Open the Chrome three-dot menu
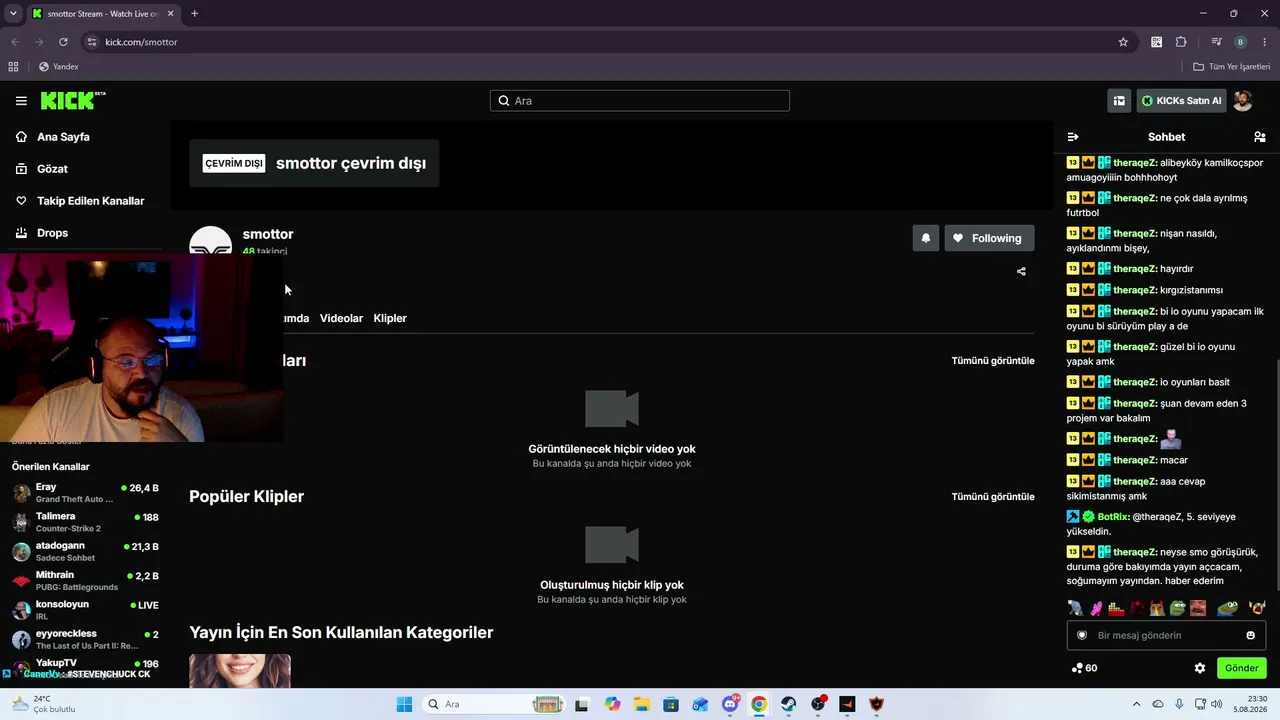The image size is (1280, 720). tap(1265, 42)
